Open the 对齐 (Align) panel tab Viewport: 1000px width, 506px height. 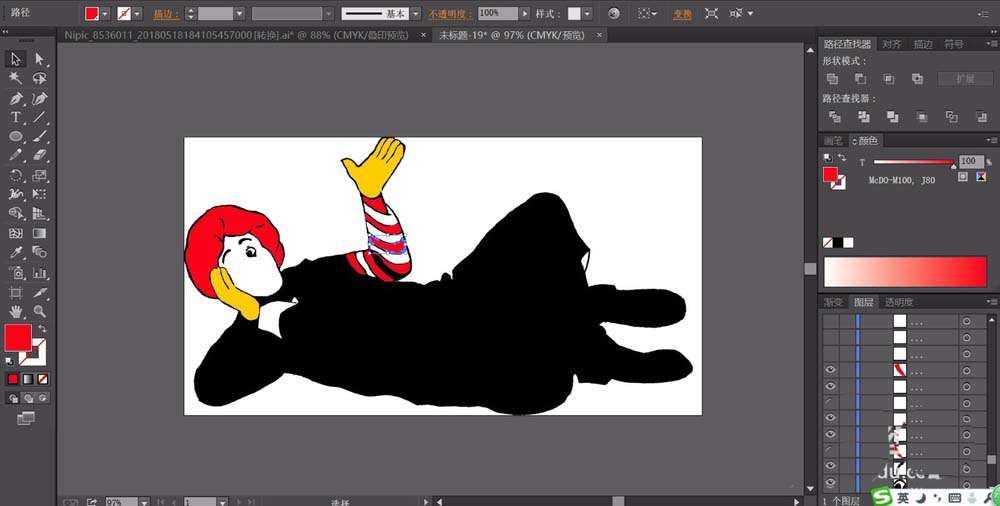point(892,44)
